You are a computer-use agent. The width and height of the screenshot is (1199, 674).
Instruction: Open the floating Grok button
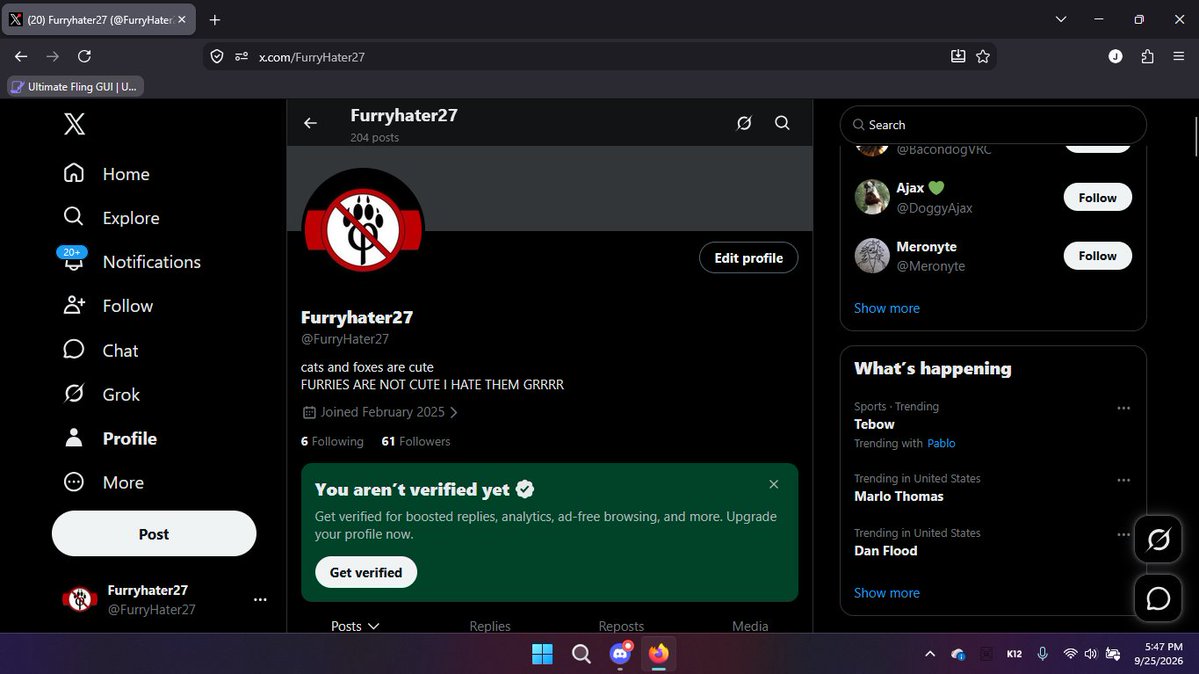point(1158,539)
